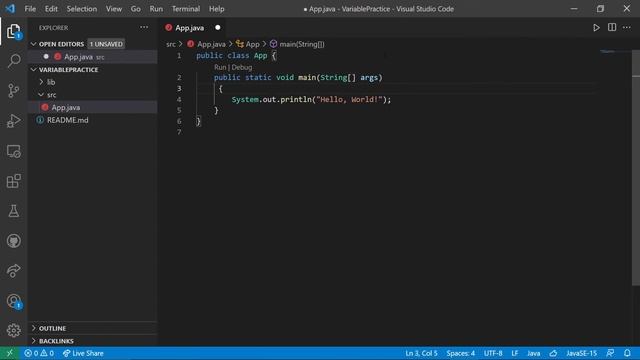
Task: Change the LF end of line sequence
Action: pyautogui.click(x=515, y=353)
